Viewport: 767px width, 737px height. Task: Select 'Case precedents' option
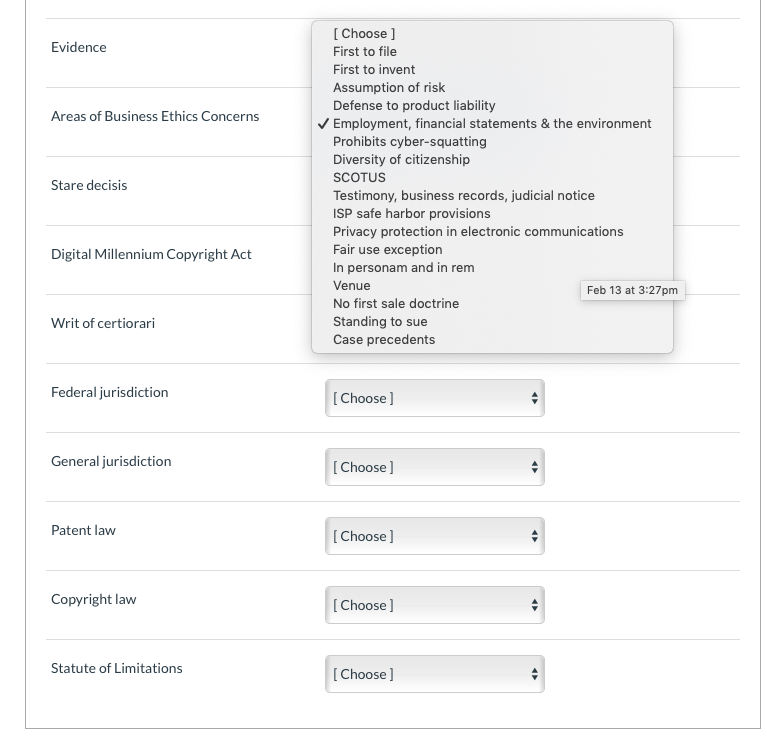click(384, 340)
